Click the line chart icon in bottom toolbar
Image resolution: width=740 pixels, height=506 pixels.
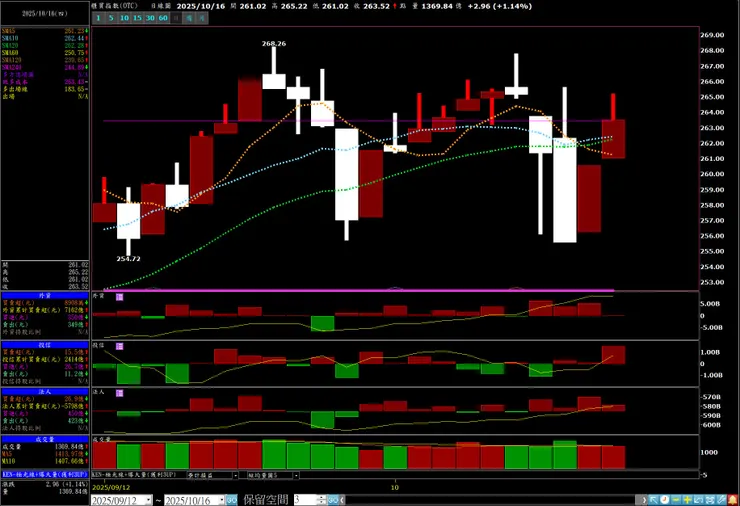click(x=698, y=499)
